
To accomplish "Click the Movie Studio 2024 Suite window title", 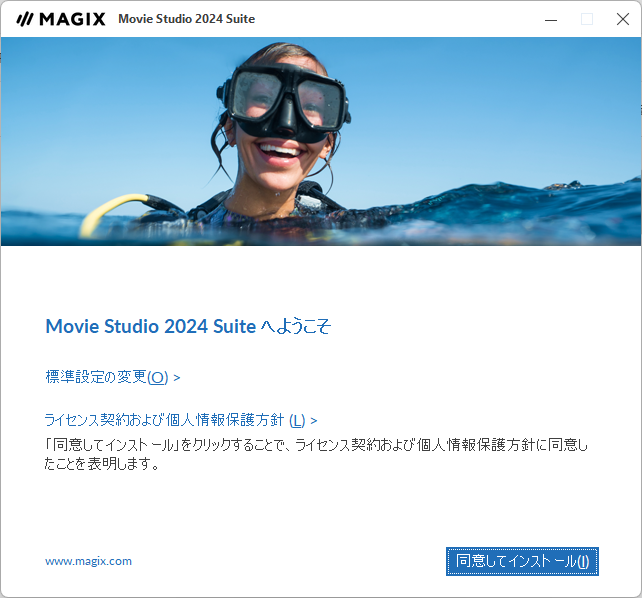I will pos(186,19).
